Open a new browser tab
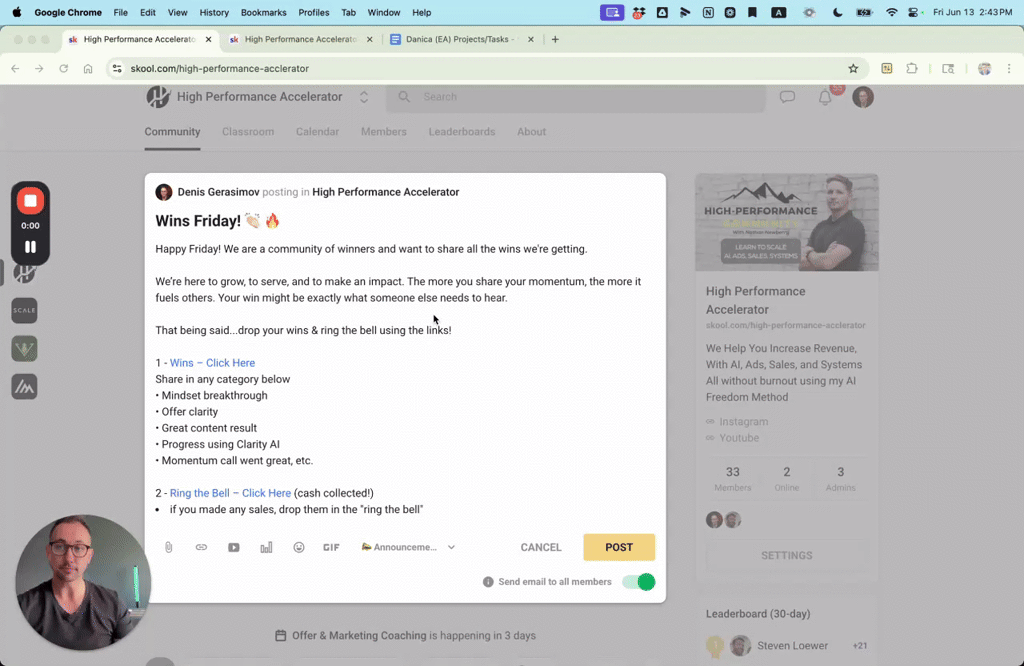 pyautogui.click(x=555, y=39)
